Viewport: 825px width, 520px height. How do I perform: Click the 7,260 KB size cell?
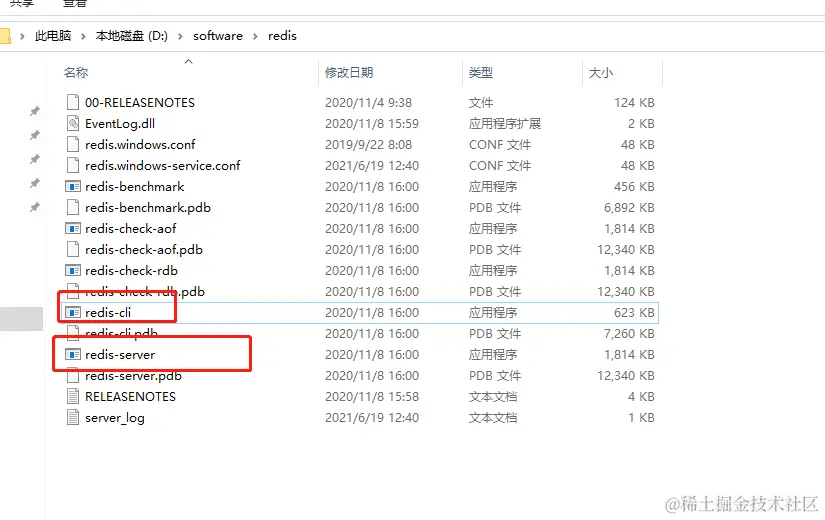[x=629, y=334]
